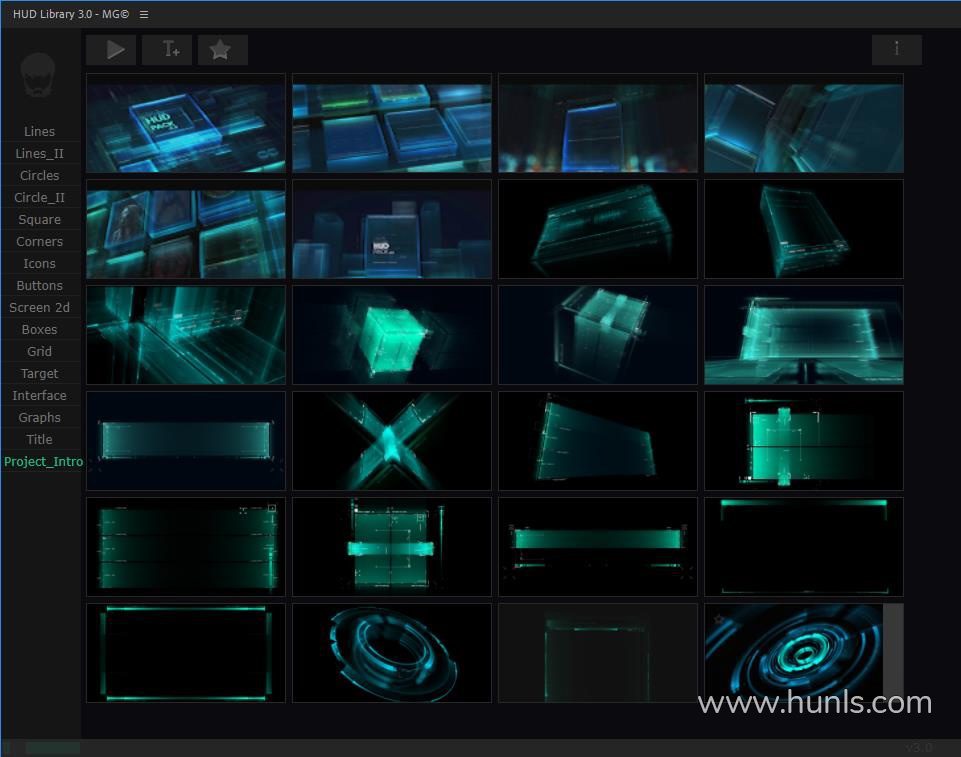Choose the HUD box among towers thumbnail
961x757 pixels.
(x=392, y=229)
